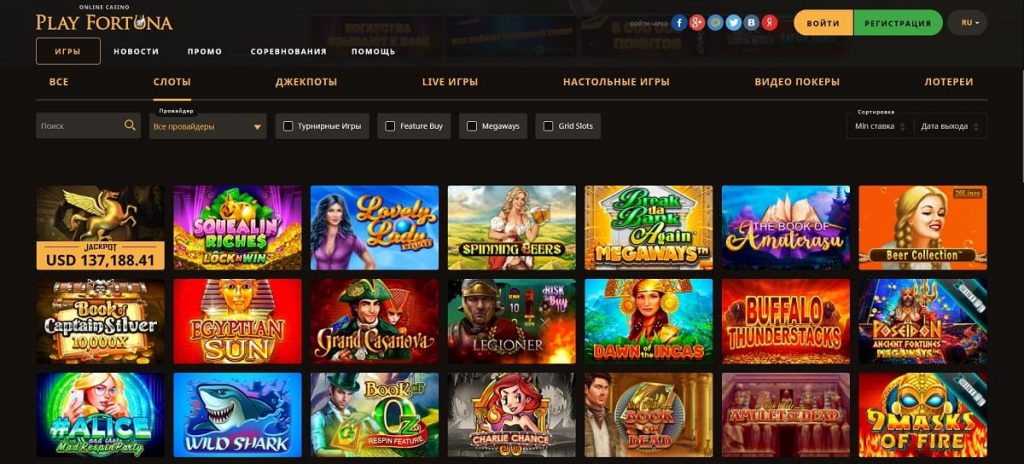Sign in with the Twitter icon
This screenshot has width=1024, height=464.
coord(733,23)
